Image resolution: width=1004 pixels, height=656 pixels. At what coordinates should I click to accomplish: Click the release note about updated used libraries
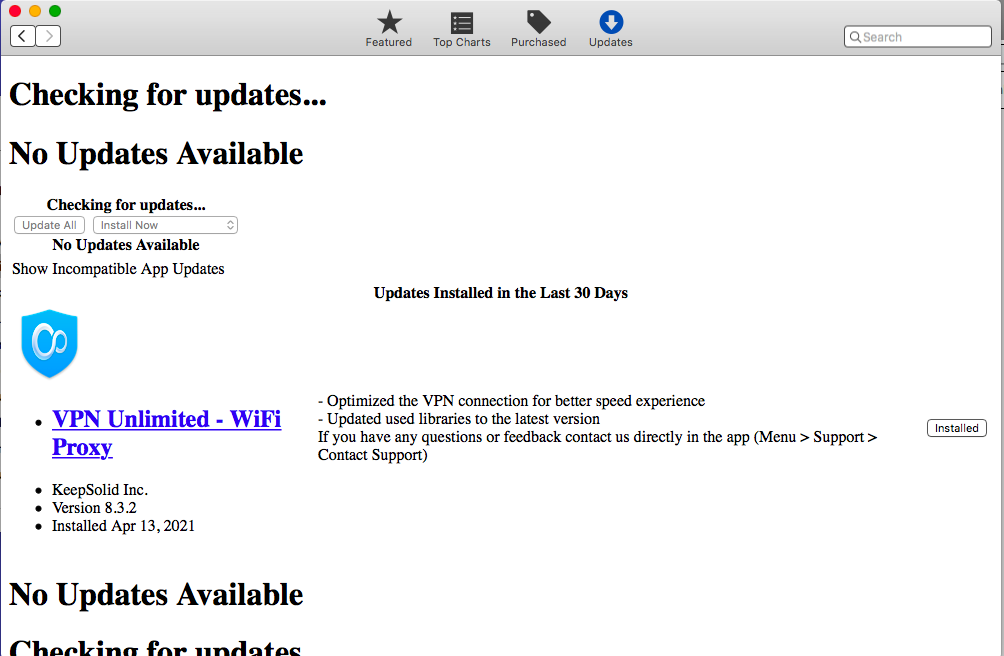click(x=459, y=419)
